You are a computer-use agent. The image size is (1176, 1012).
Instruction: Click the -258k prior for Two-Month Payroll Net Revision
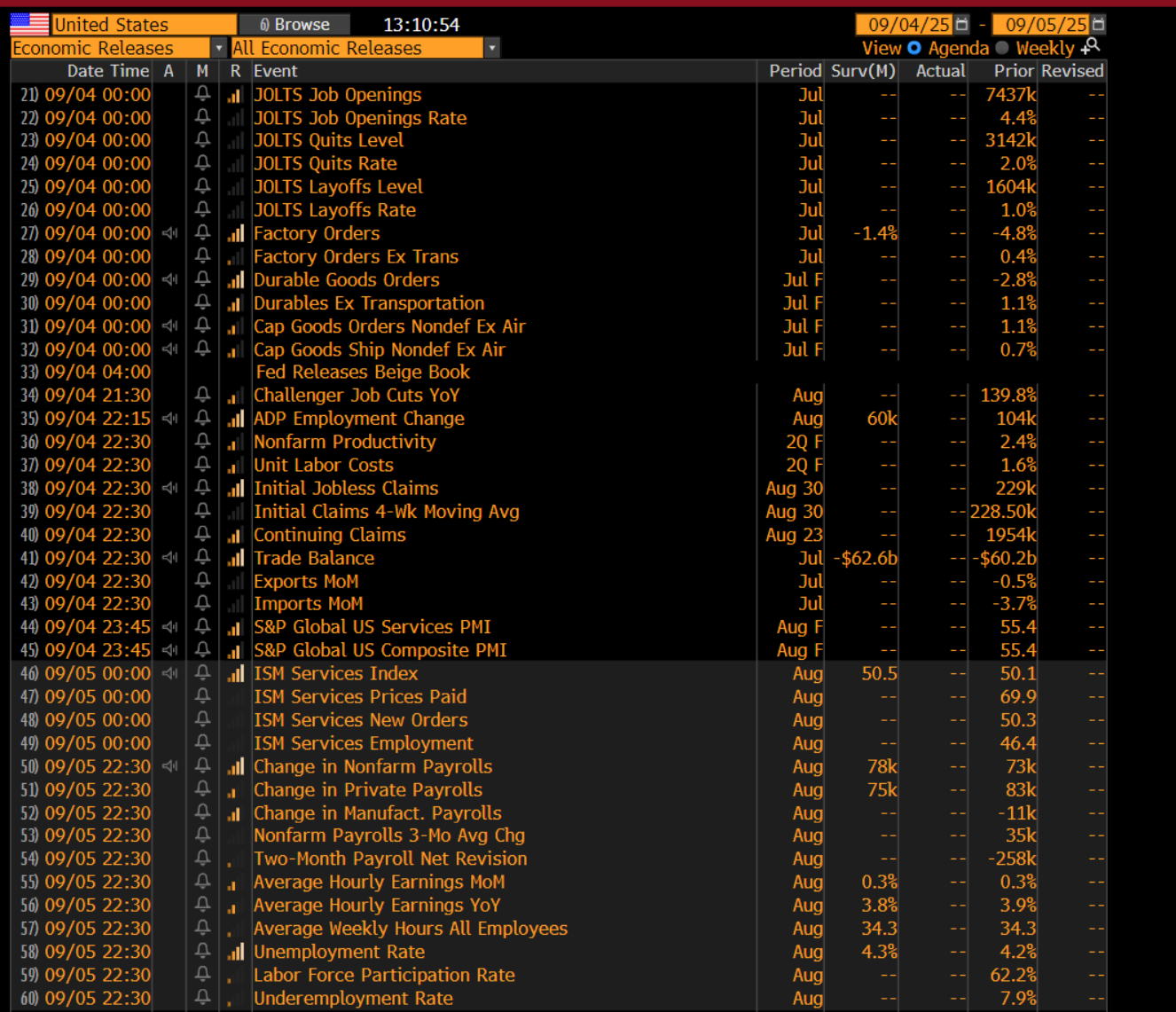tap(1012, 859)
